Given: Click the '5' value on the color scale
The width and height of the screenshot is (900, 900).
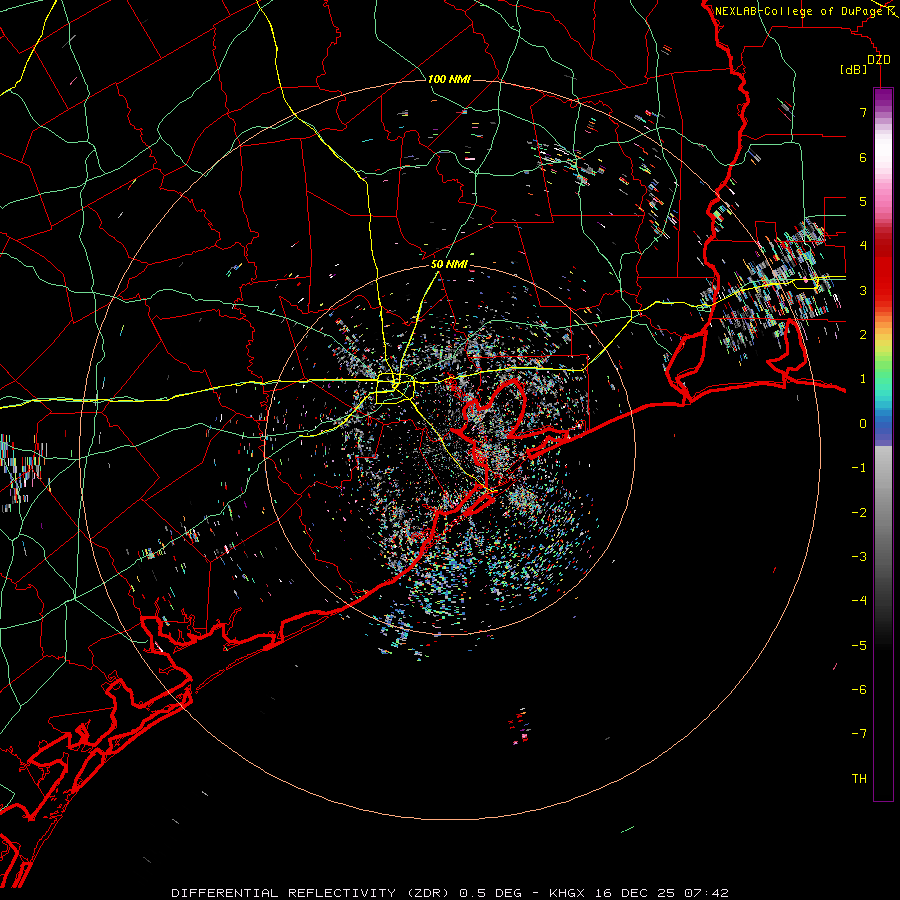Looking at the screenshot, I should [x=863, y=201].
